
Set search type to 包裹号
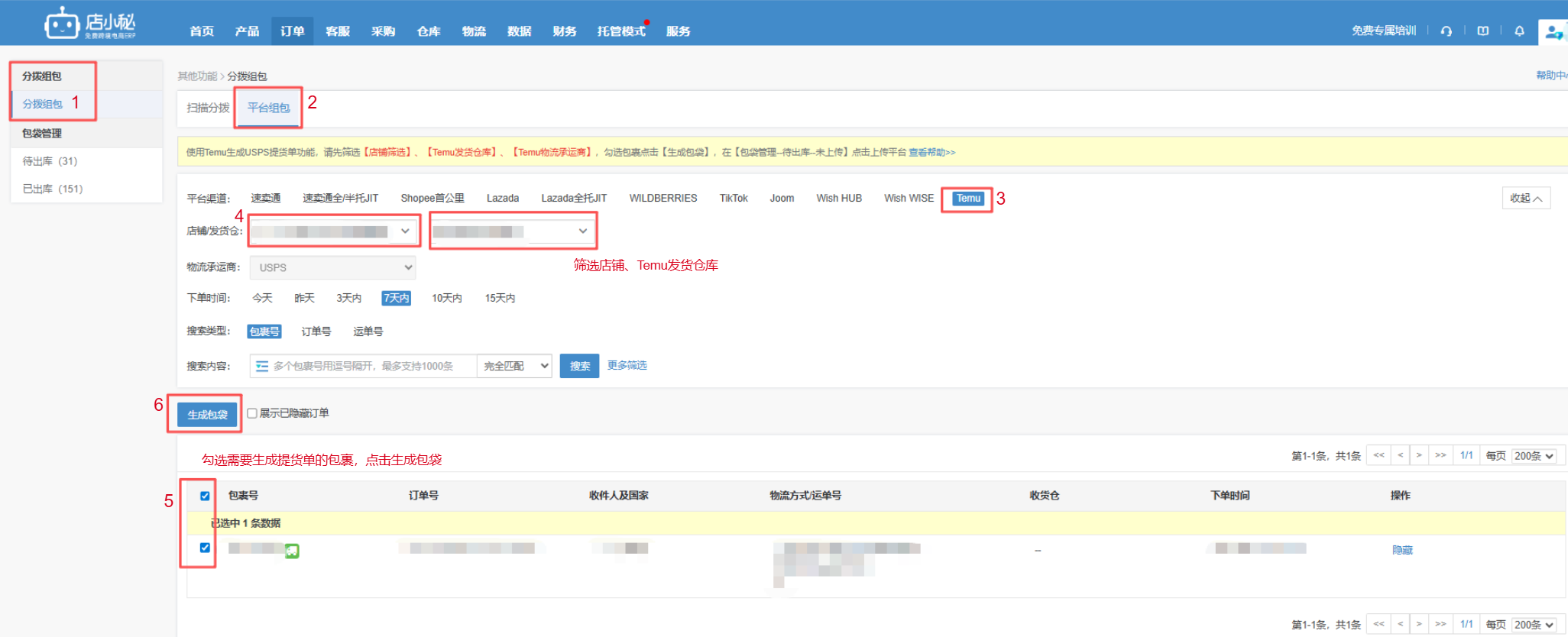pyautogui.click(x=264, y=331)
